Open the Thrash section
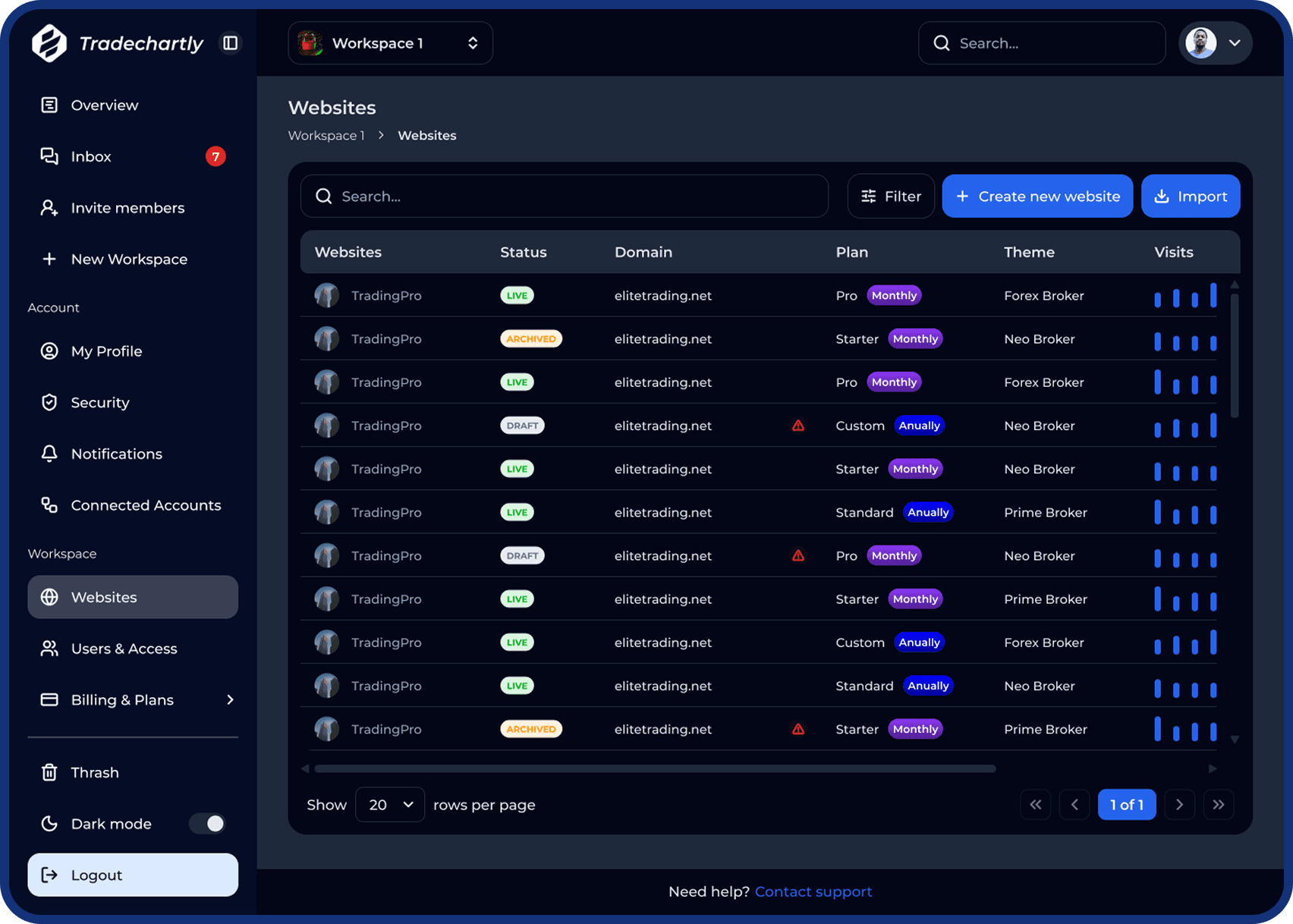 94,772
